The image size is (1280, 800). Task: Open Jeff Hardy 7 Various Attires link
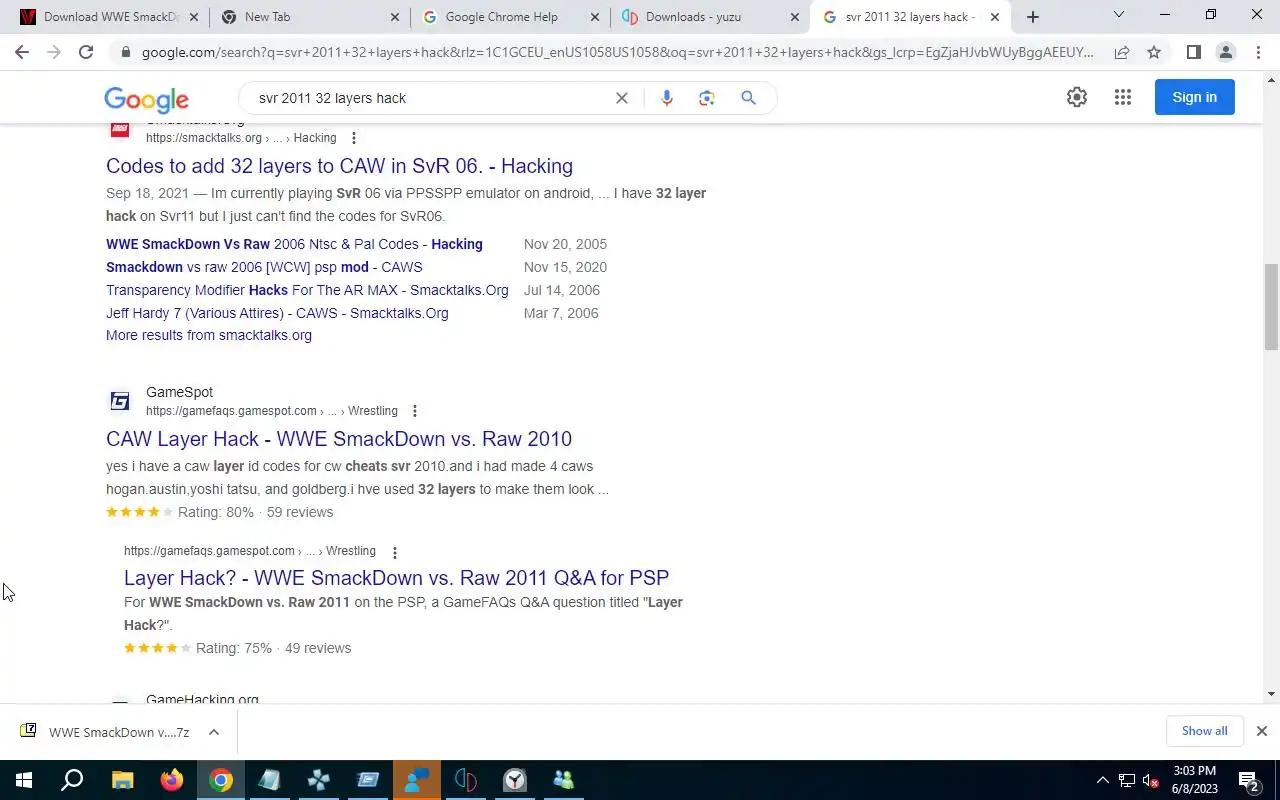point(277,313)
